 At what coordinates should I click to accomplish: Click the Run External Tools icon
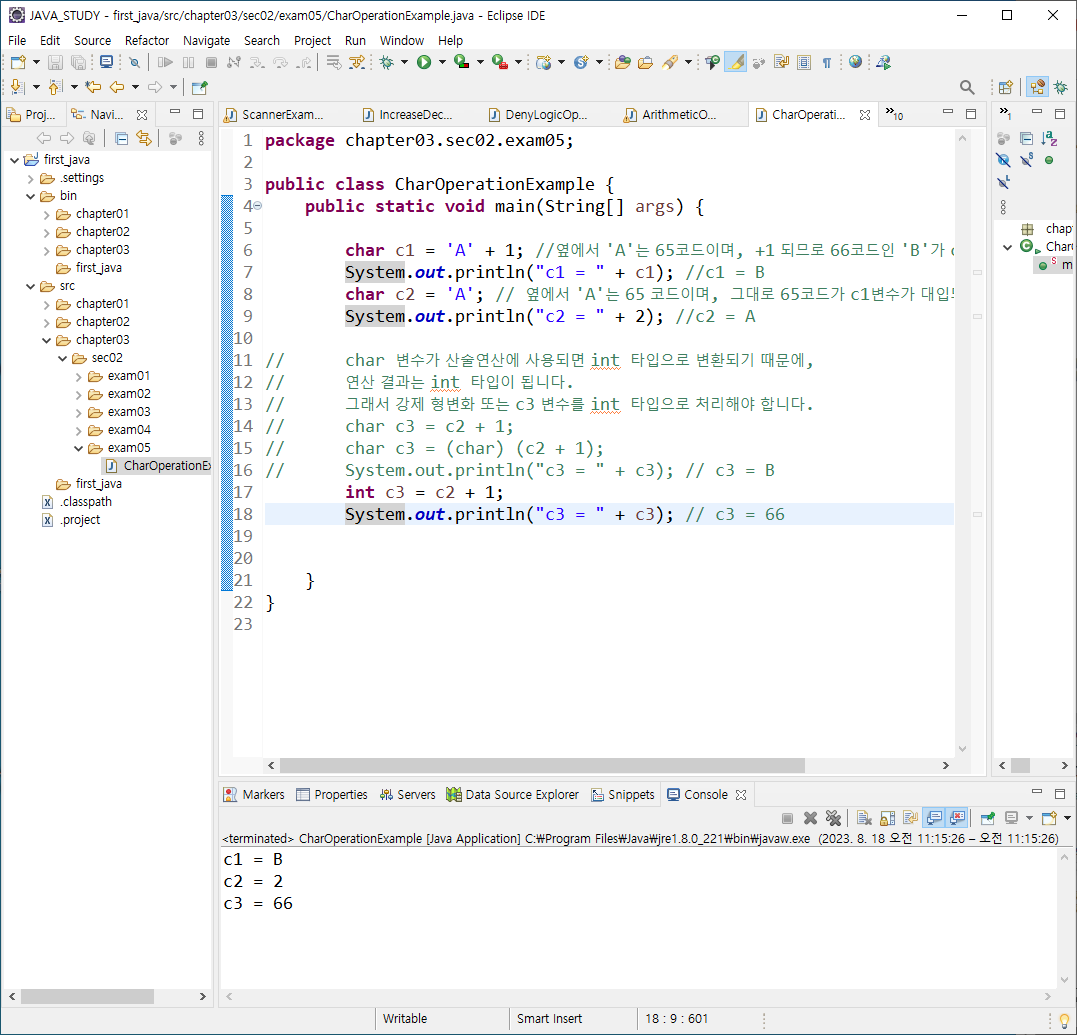click(500, 62)
